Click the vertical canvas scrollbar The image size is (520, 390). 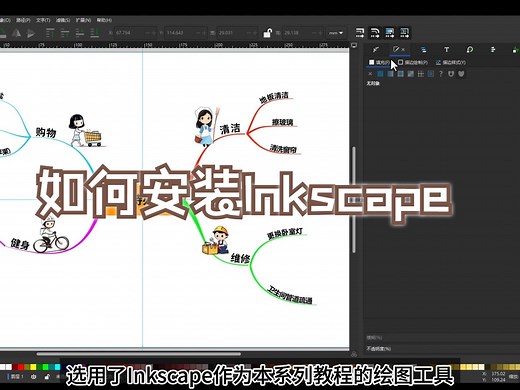pos(354,199)
